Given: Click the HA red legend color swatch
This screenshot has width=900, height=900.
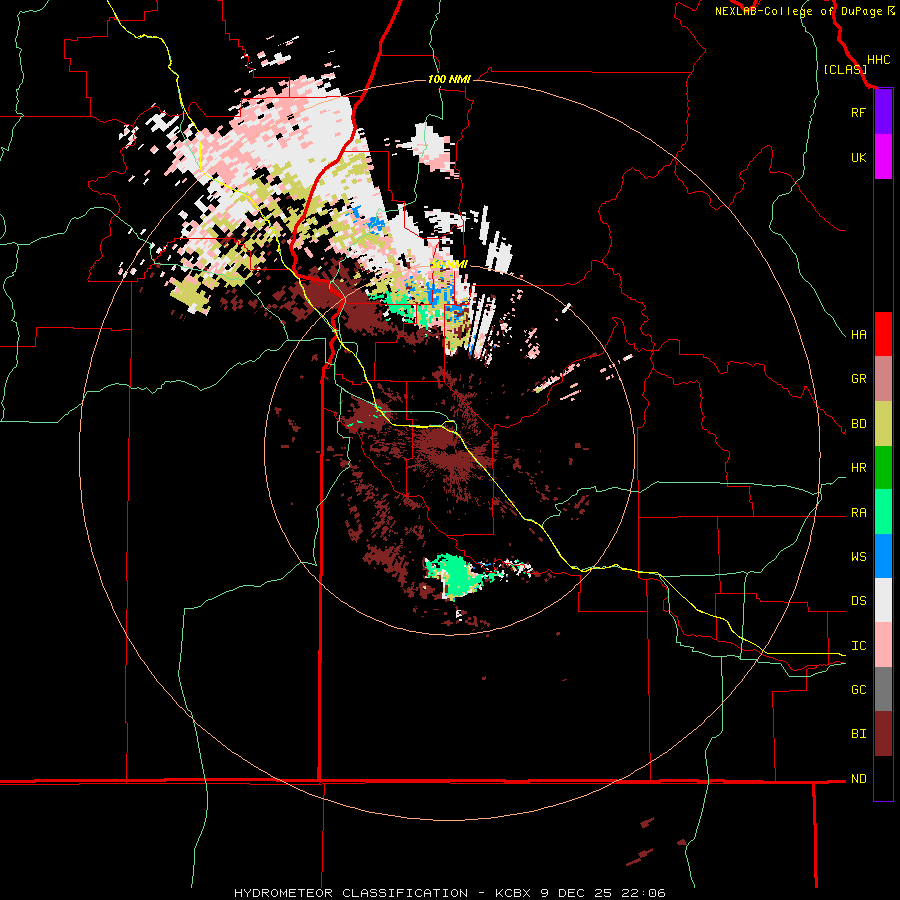Looking at the screenshot, I should [x=883, y=334].
